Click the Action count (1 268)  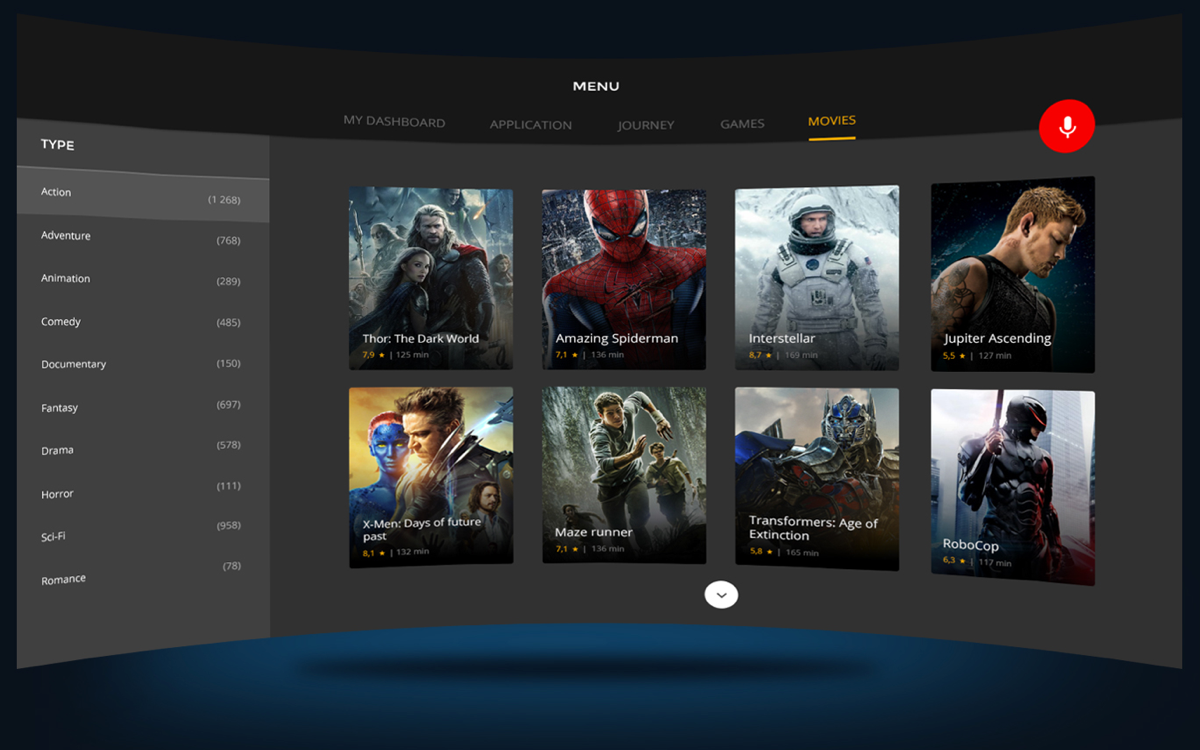pyautogui.click(x=224, y=200)
